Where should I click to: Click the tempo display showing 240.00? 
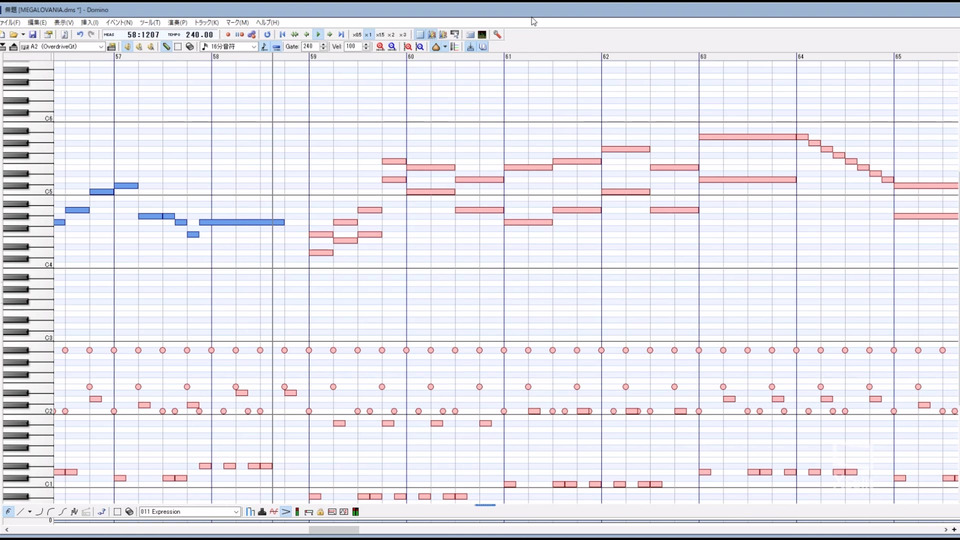point(200,35)
